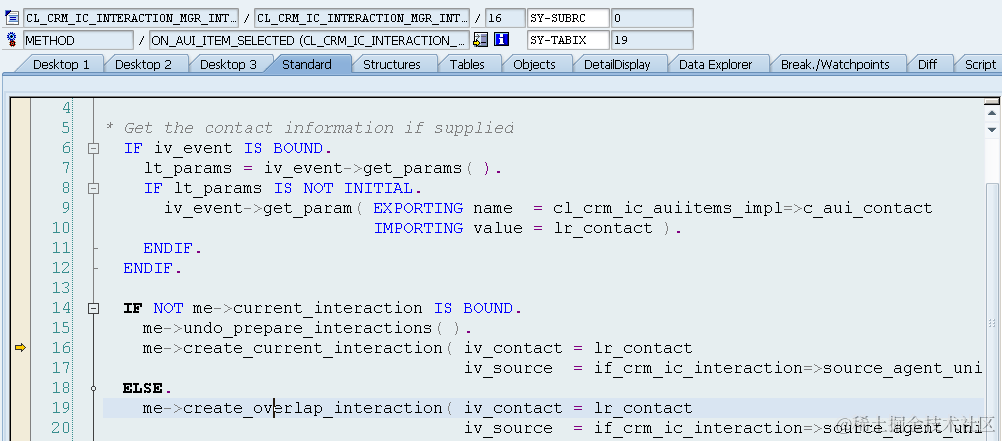1002x441 pixels.
Task: Click 'me->undo_prepare_interactions( ).' on line 15
Action: pyautogui.click(x=307, y=328)
